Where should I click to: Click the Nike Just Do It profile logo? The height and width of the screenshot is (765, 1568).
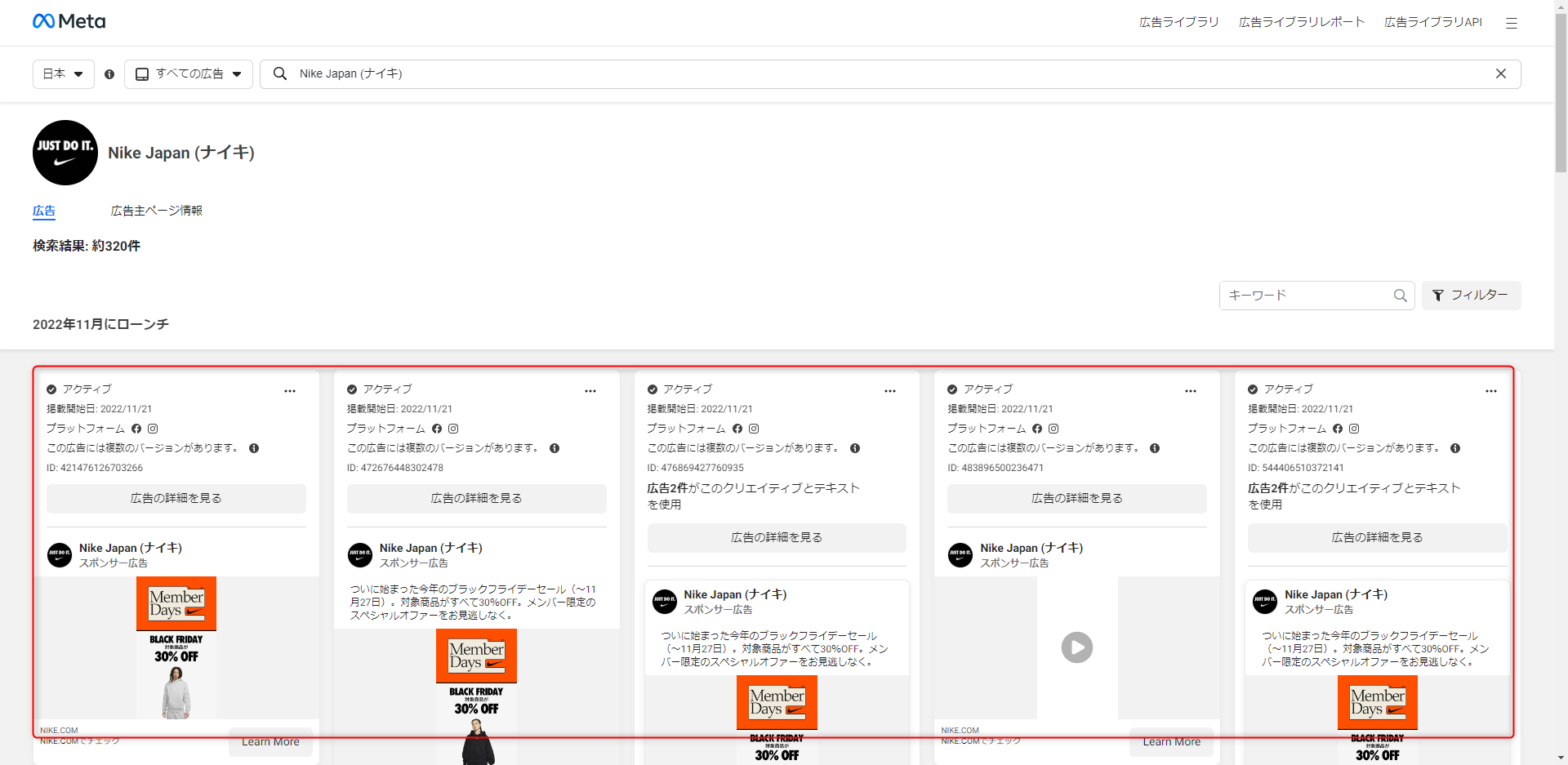65,153
